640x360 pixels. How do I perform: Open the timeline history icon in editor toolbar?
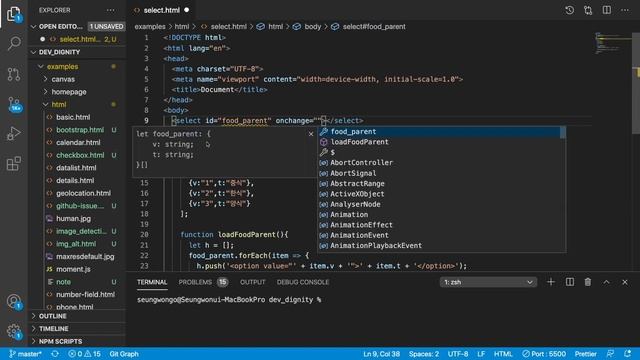tap(569, 10)
